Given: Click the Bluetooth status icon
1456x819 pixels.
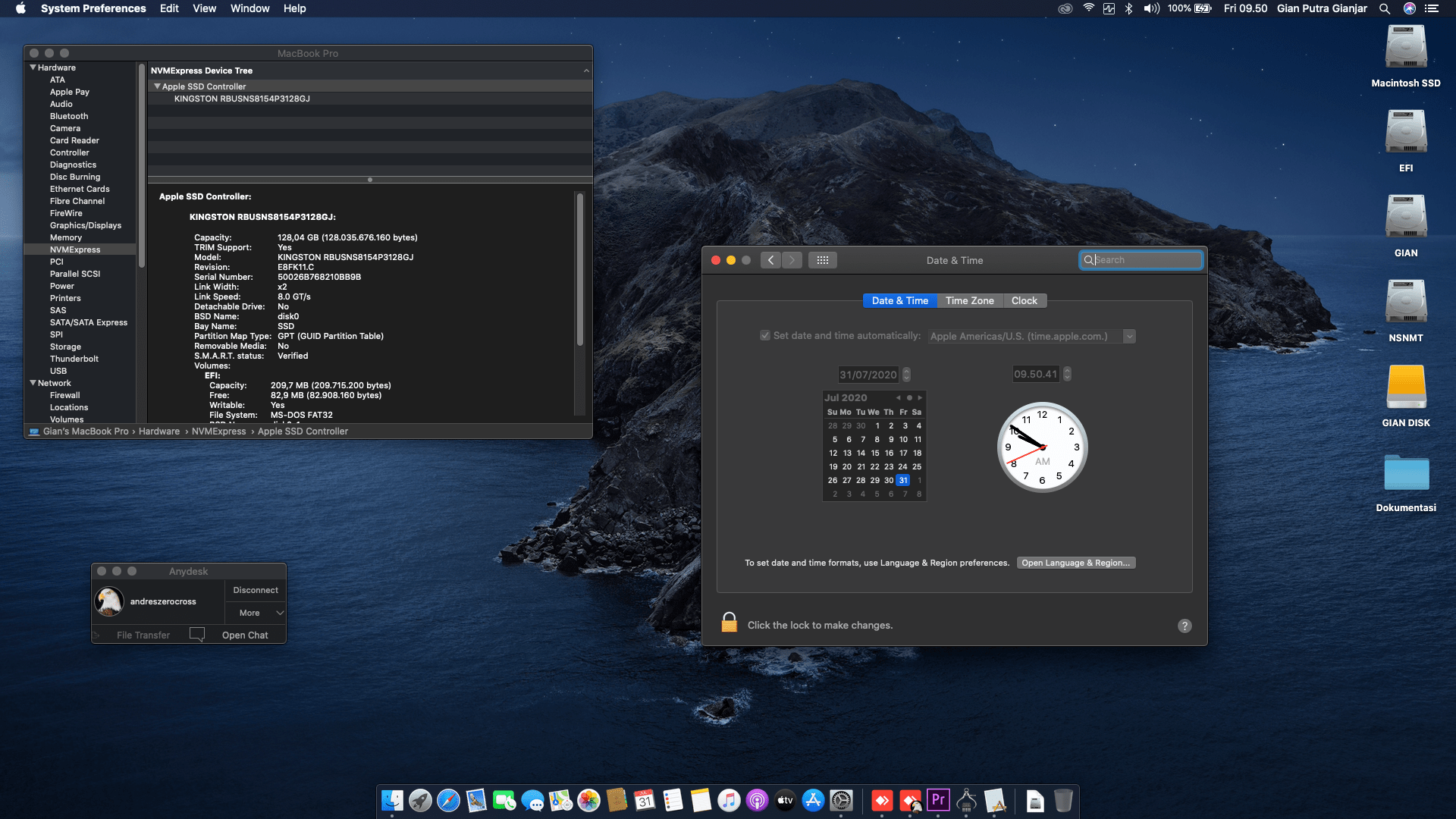Looking at the screenshot, I should point(1130,8).
